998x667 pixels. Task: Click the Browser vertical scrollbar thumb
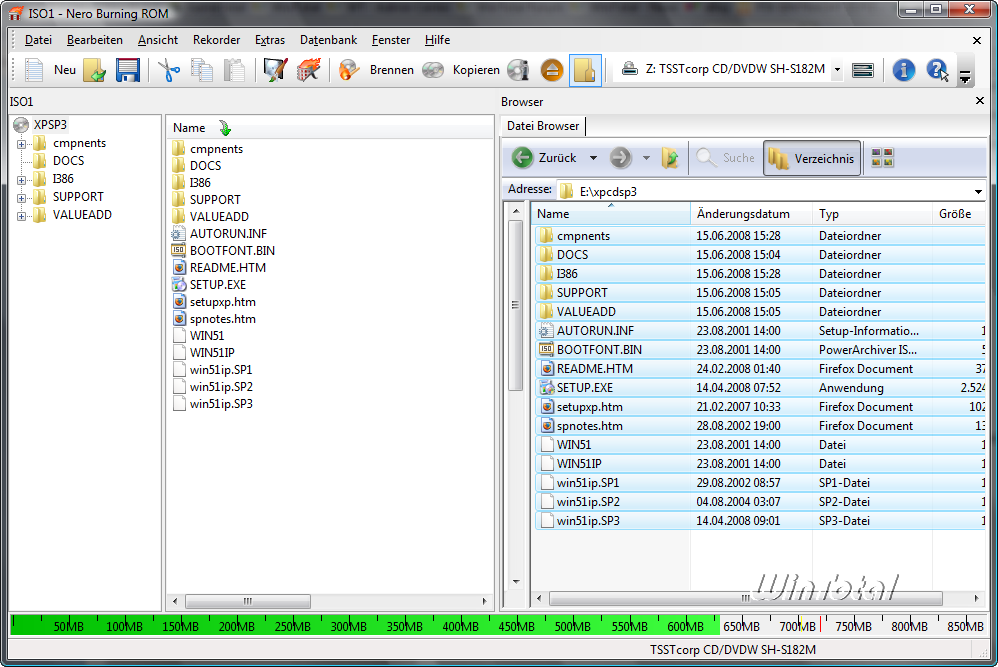click(x=516, y=305)
